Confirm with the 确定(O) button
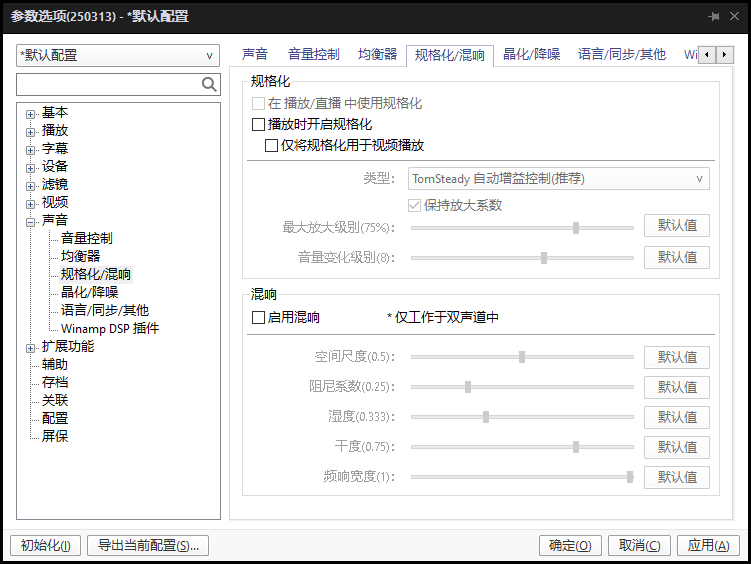The height and width of the screenshot is (564, 751). (570, 545)
